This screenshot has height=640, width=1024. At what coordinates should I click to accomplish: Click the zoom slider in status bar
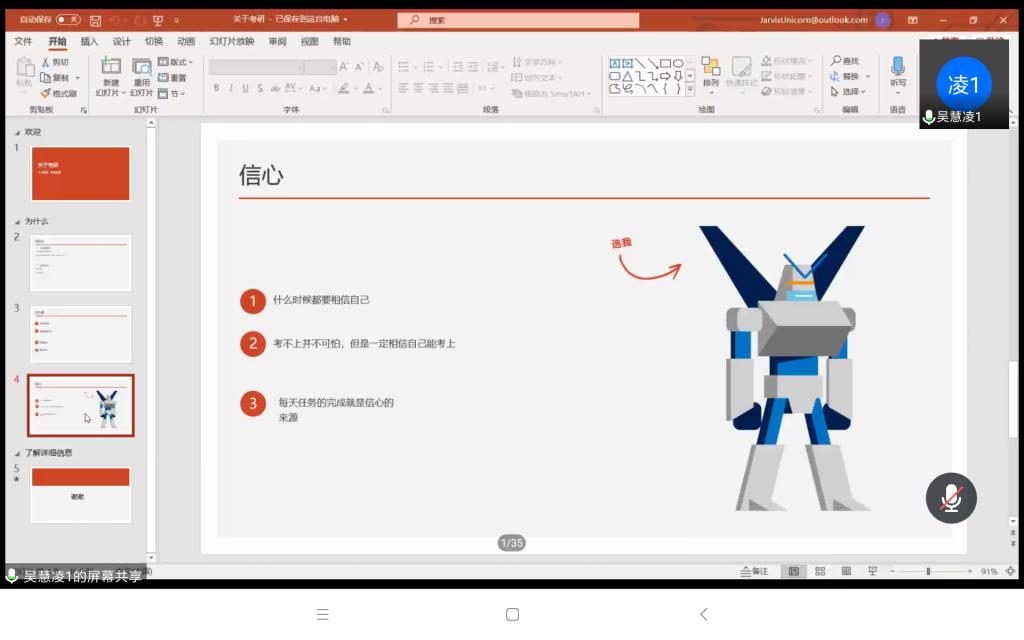coord(927,571)
